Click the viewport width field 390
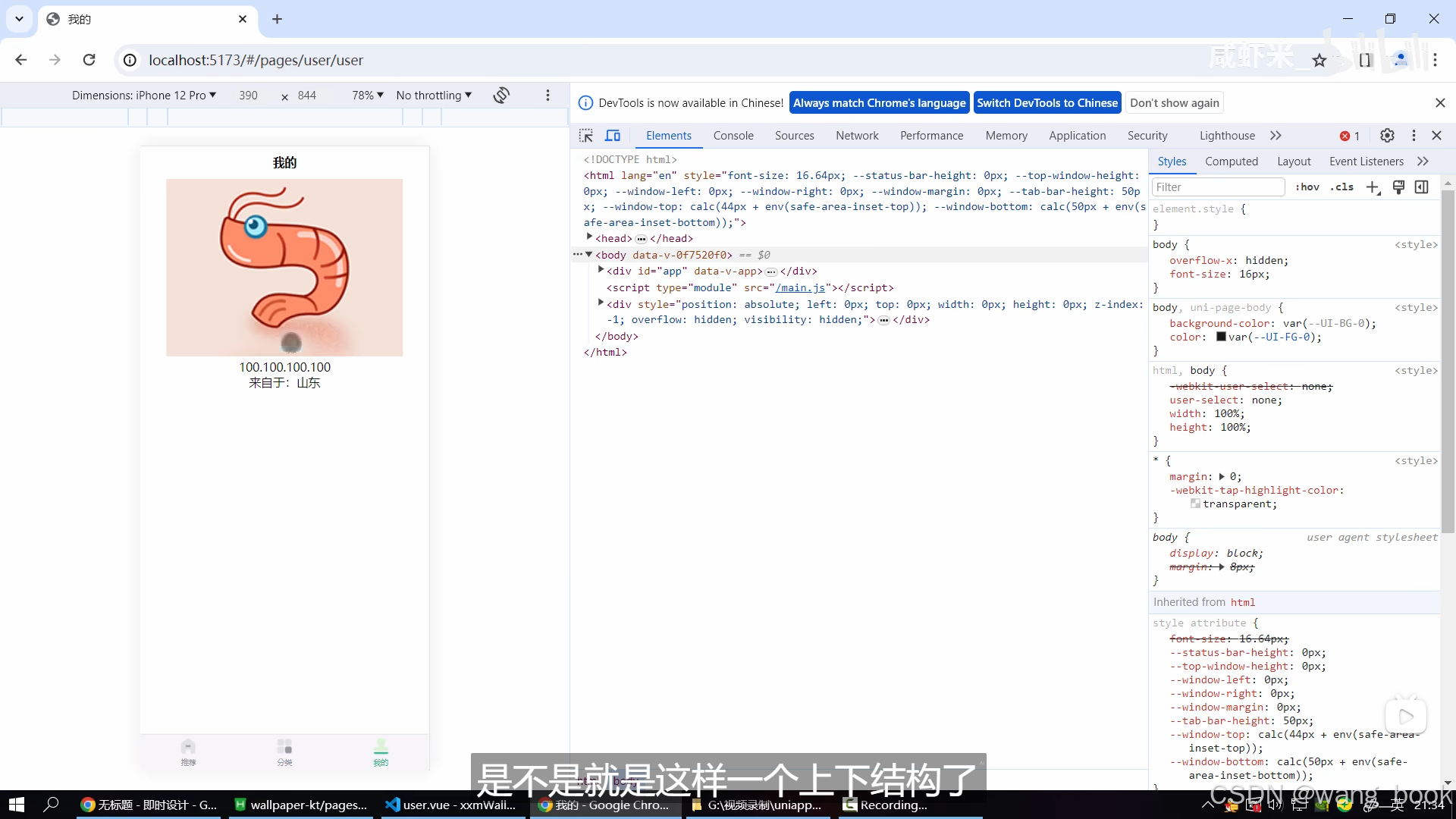The height and width of the screenshot is (819, 1456). coord(248,96)
